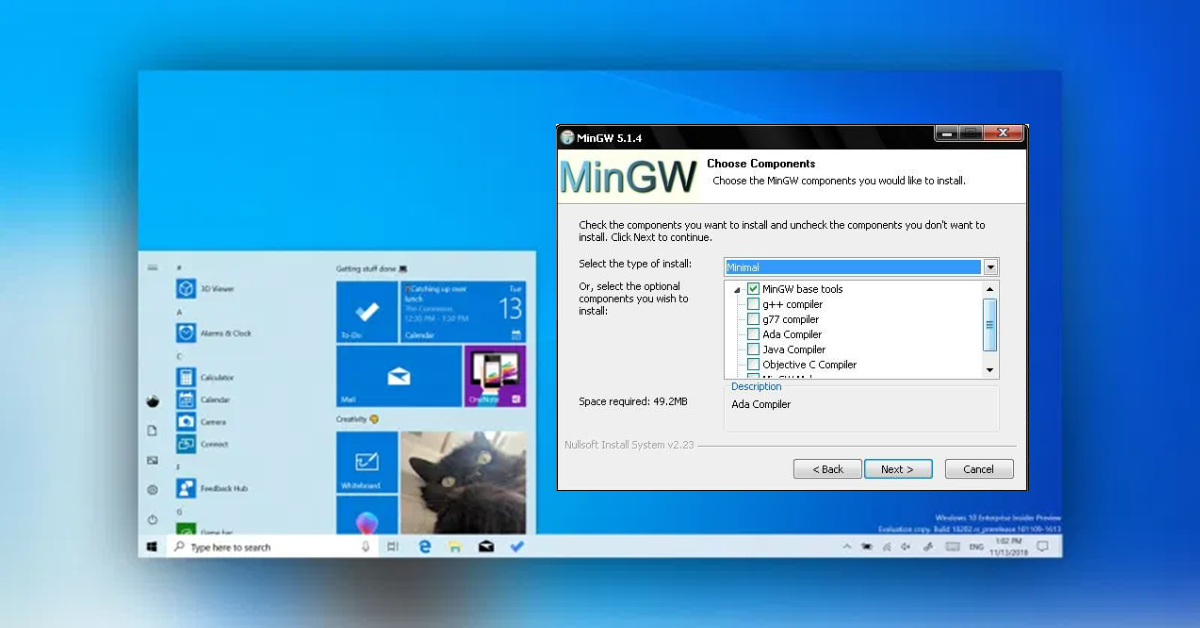Select the 'Java Compiler' label

pos(794,349)
